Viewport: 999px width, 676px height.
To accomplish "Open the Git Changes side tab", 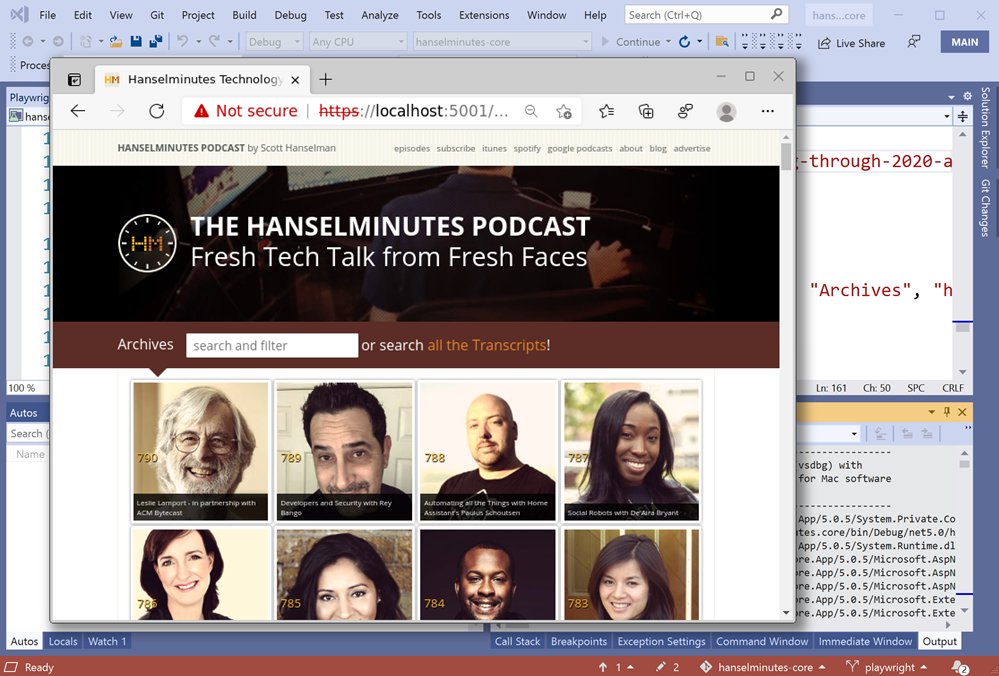I will tap(985, 208).
